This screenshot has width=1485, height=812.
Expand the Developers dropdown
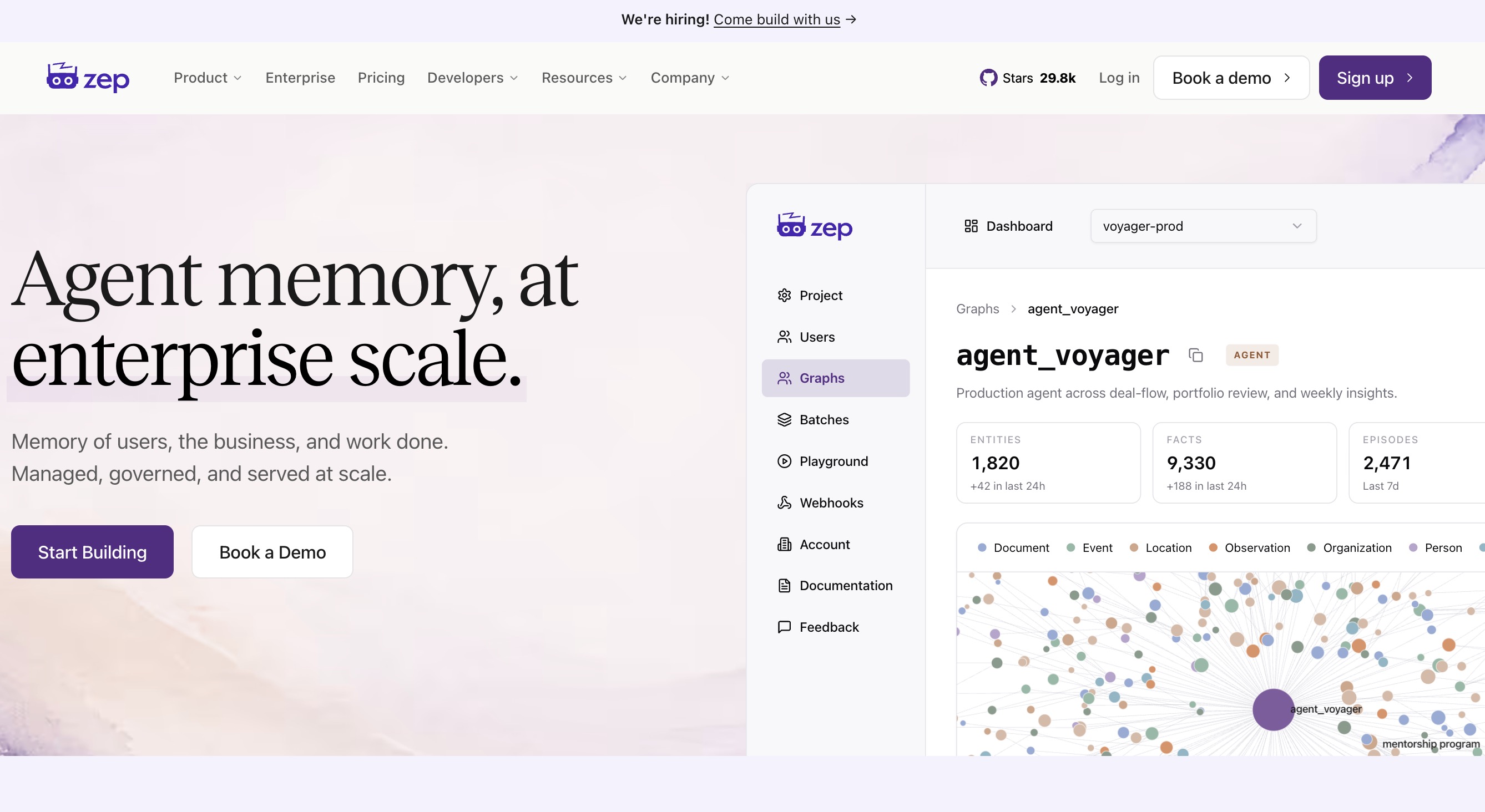(x=473, y=78)
